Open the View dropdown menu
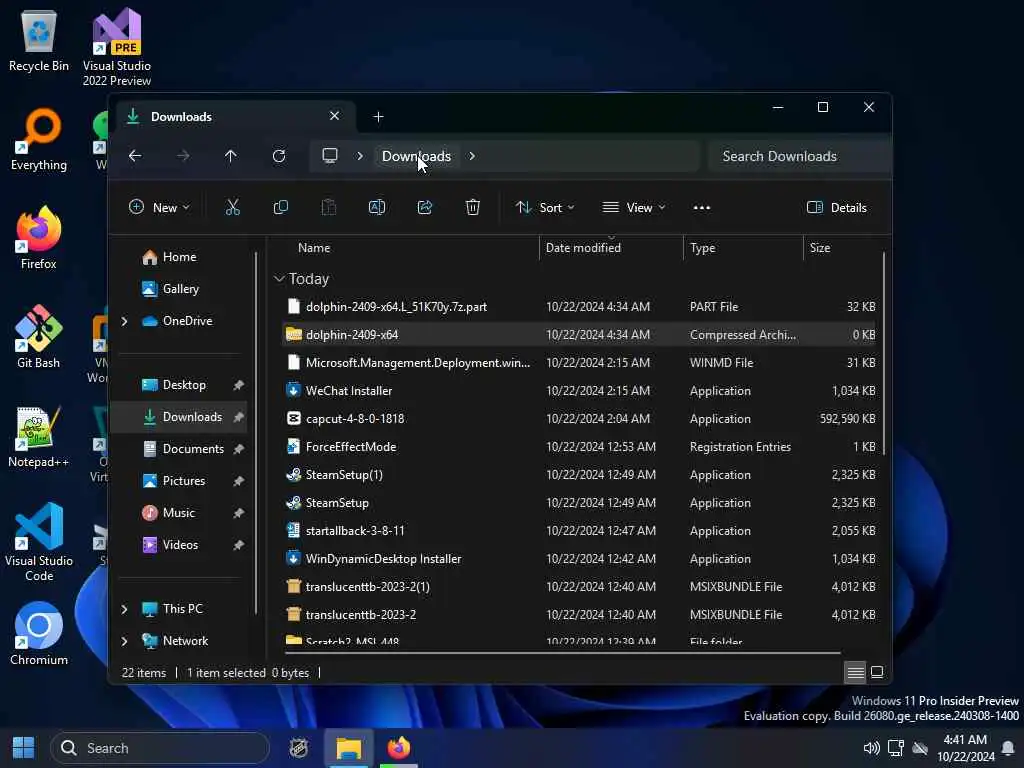The width and height of the screenshot is (1024, 768). pos(633,208)
